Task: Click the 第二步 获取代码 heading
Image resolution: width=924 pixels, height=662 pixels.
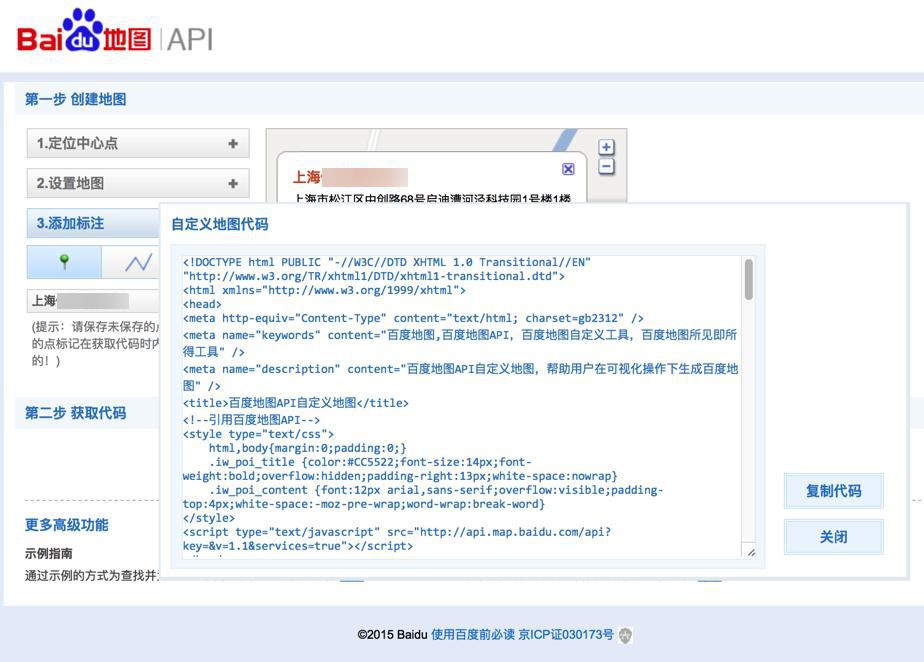Action: coord(75,413)
